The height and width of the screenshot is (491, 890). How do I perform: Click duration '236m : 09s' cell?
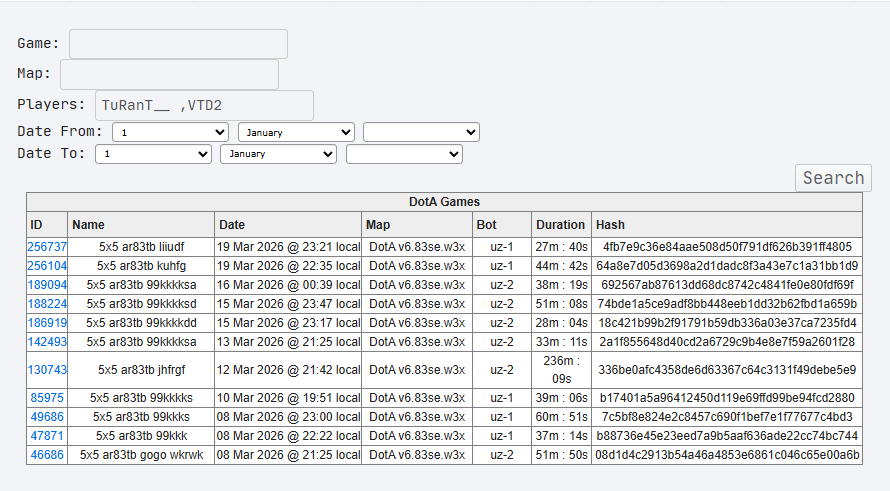tap(561, 370)
